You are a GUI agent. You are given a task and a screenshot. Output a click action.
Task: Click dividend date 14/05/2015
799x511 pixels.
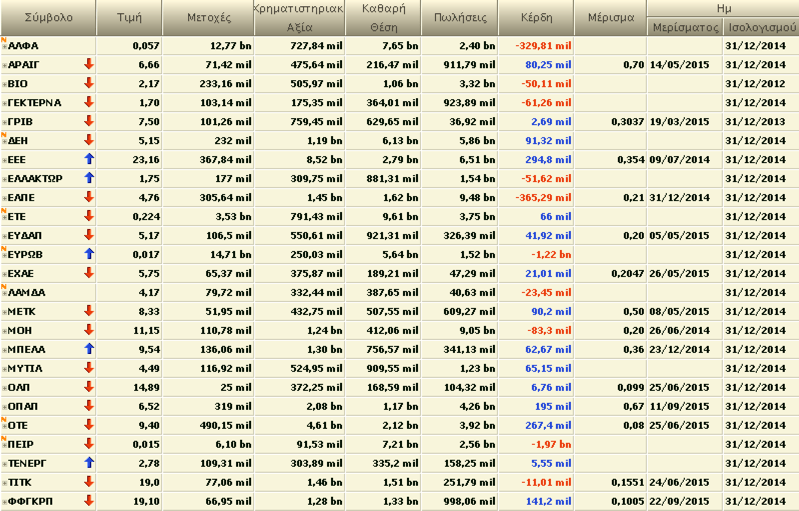(x=679, y=65)
